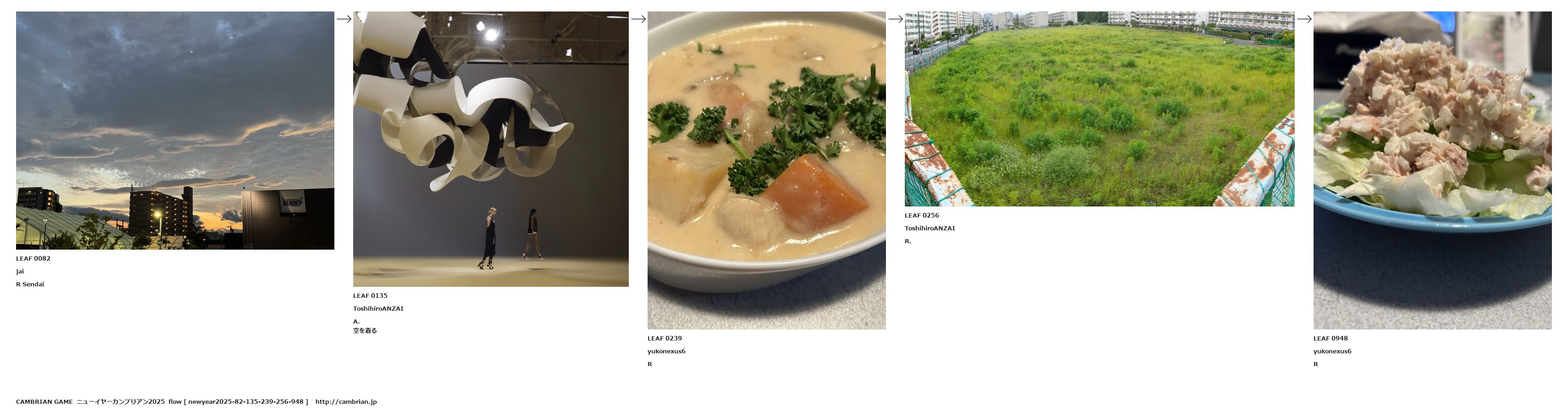This screenshot has width=1568, height=413.
Task: Open the sunset sky photo thumbnail
Action: pos(175,130)
